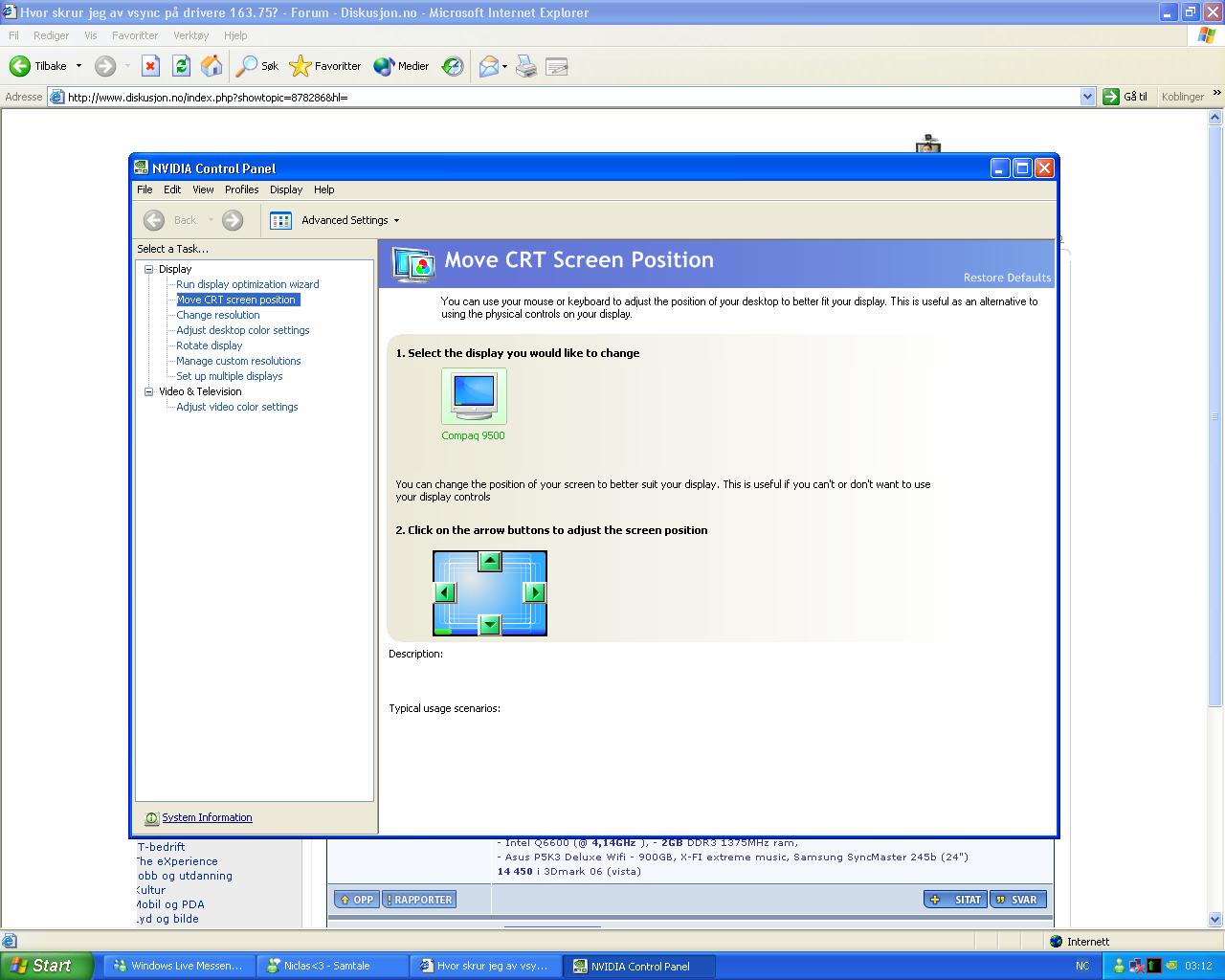Select the Compaq 9500 monitor icon
Viewport: 1225px width, 980px height.
pos(474,396)
